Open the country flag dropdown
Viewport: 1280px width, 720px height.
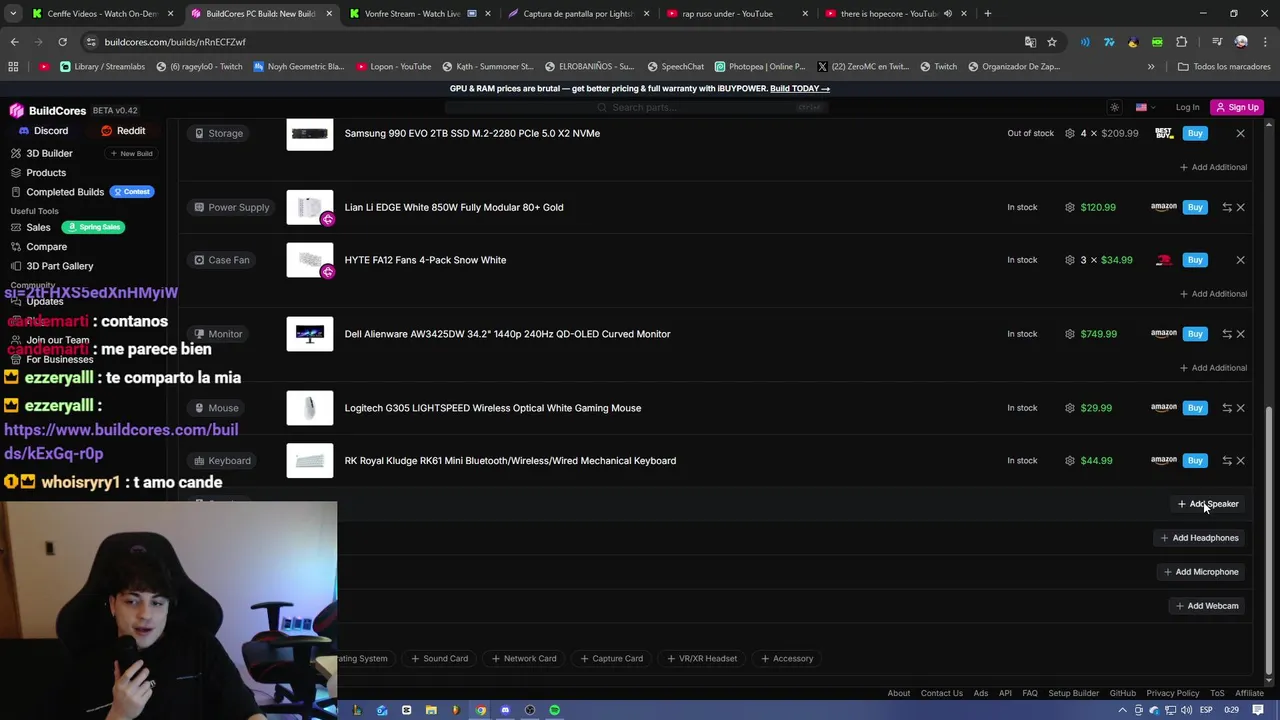coord(1146,107)
